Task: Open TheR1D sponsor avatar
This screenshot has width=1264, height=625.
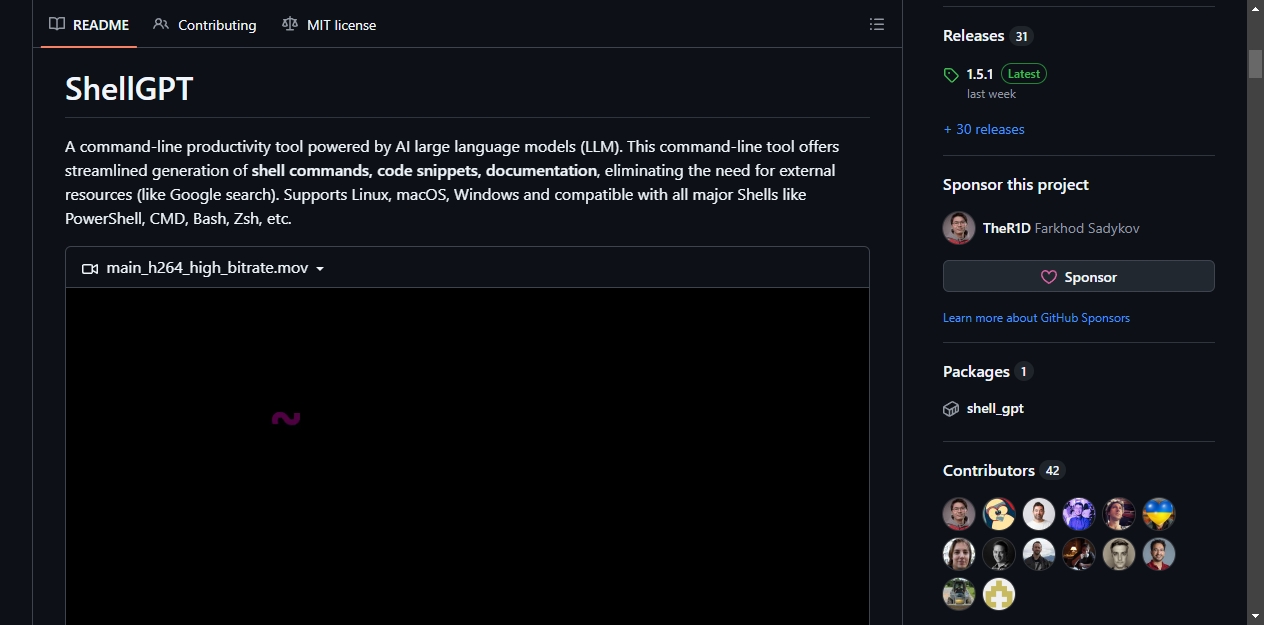Action: 959,228
